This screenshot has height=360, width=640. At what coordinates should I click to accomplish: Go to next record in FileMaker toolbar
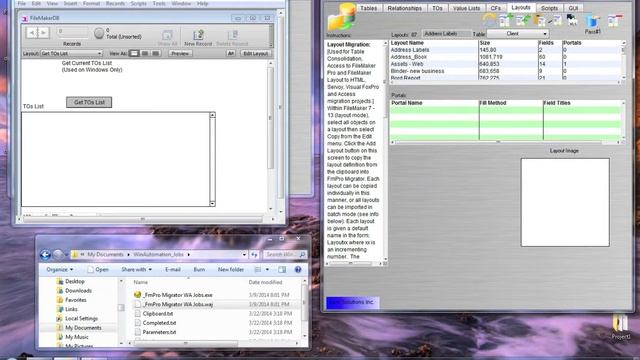44,33
